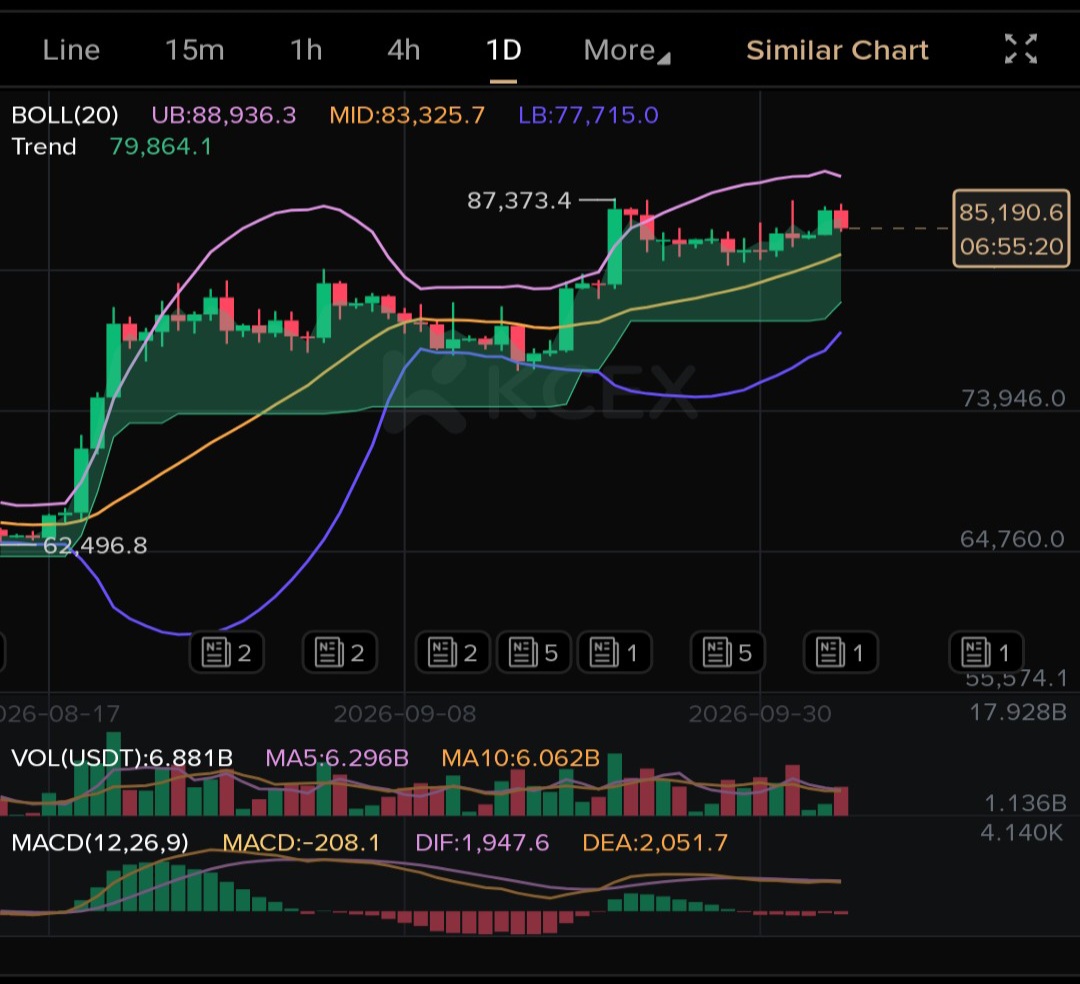Open news marker with 2 near 2026-08-17
The image size is (1080, 984).
[227, 652]
